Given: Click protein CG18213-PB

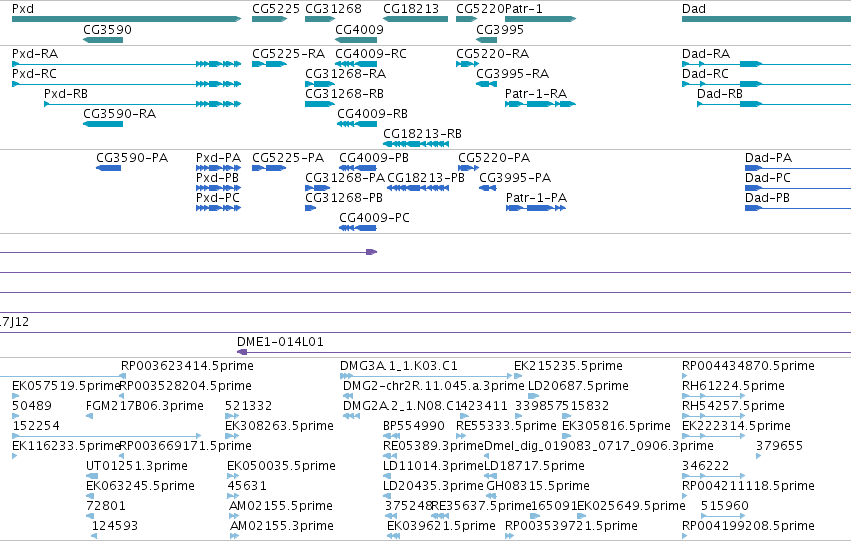Looking at the screenshot, I should click(426, 178).
